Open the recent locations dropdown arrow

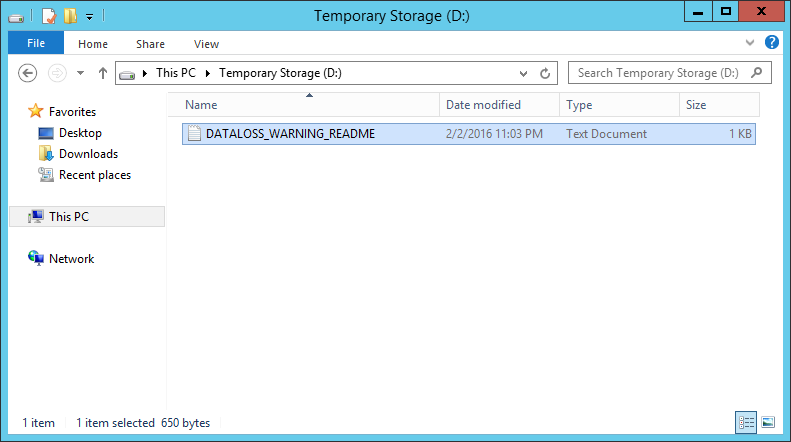80,73
